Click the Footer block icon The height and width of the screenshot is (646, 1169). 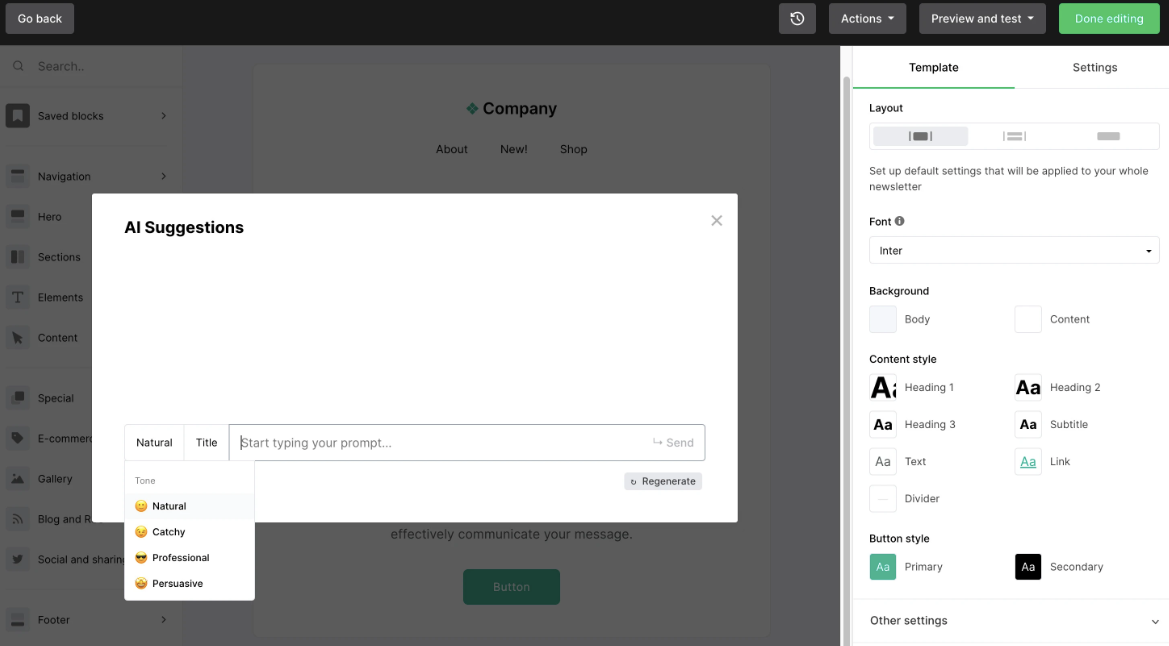point(18,619)
